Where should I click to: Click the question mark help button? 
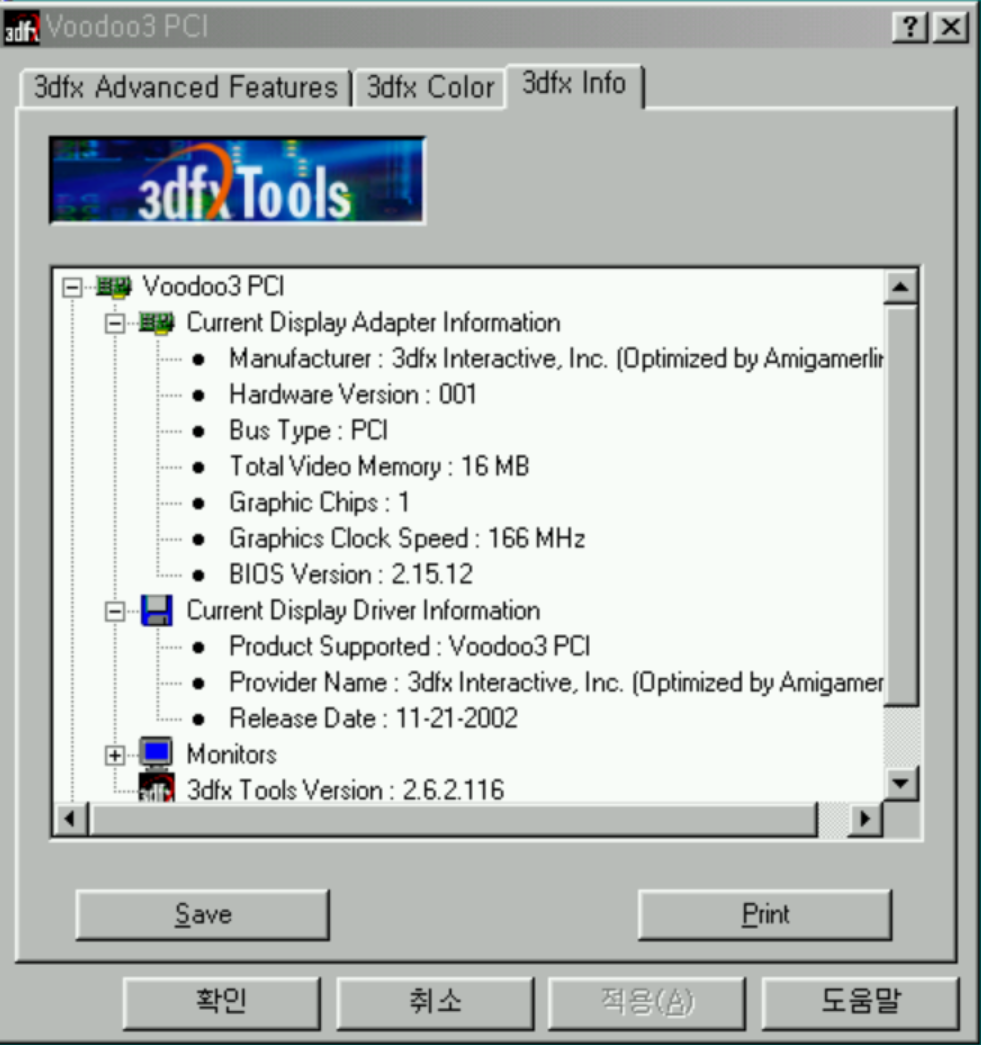point(908,28)
